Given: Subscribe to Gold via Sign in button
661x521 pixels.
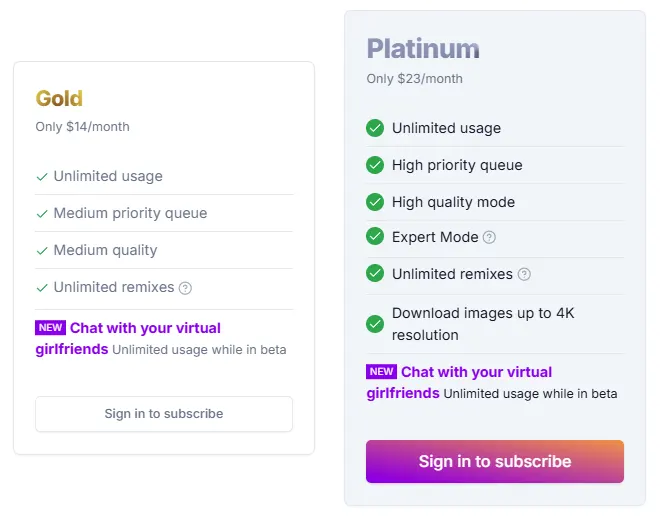Looking at the screenshot, I should coord(164,414).
